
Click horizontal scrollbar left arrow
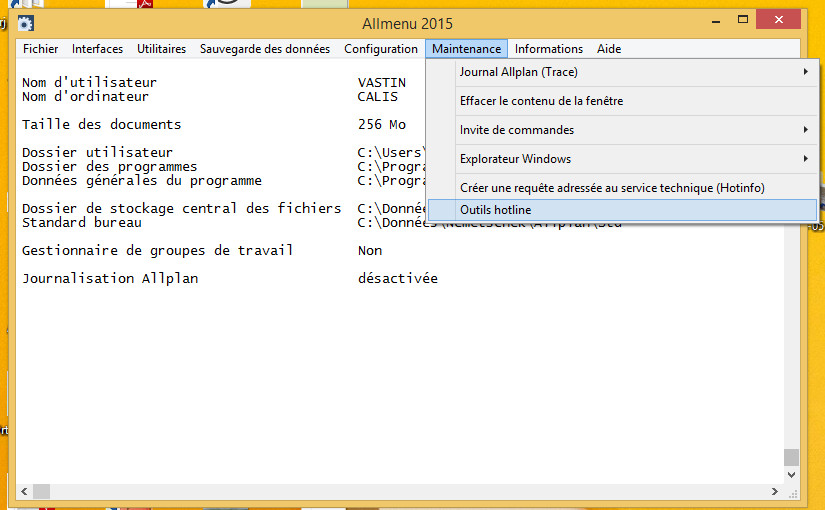tap(24, 492)
